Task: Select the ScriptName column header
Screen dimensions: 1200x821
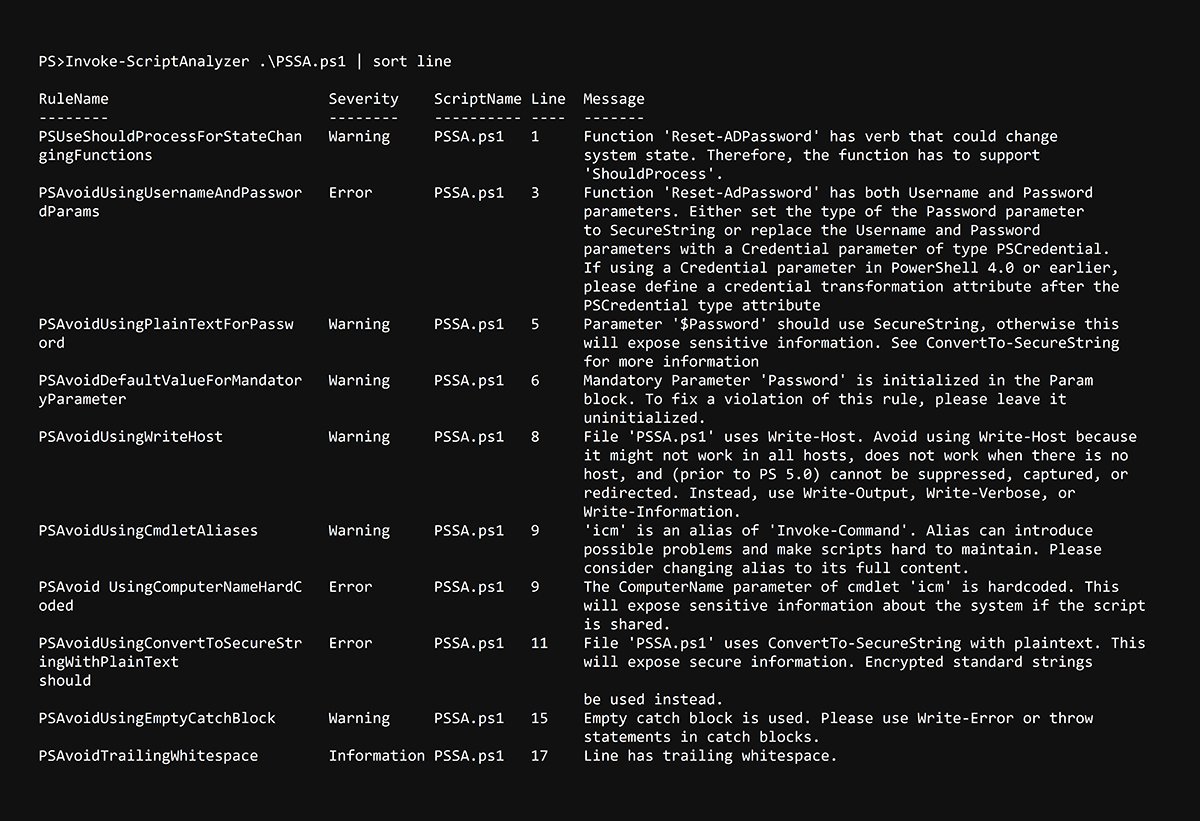Action: (476, 98)
